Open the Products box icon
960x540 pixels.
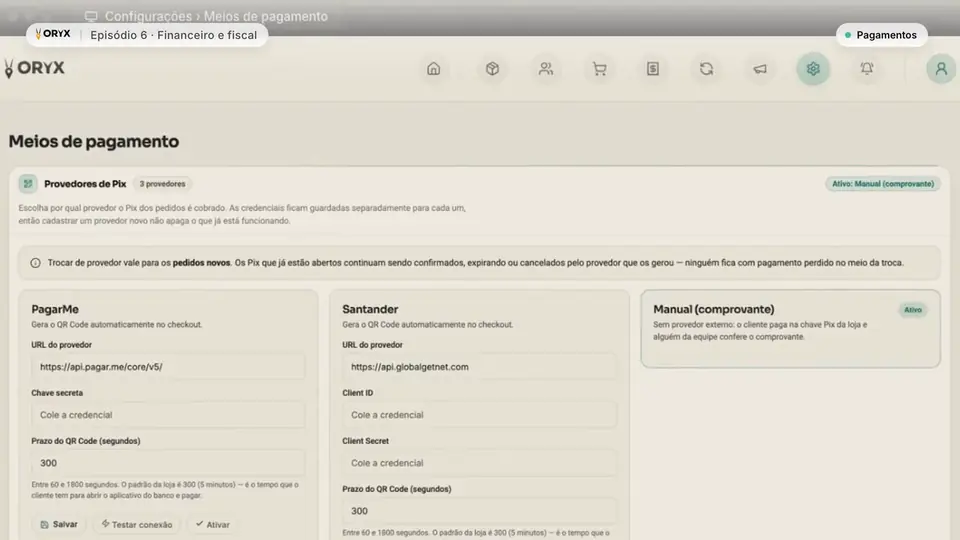(x=492, y=69)
